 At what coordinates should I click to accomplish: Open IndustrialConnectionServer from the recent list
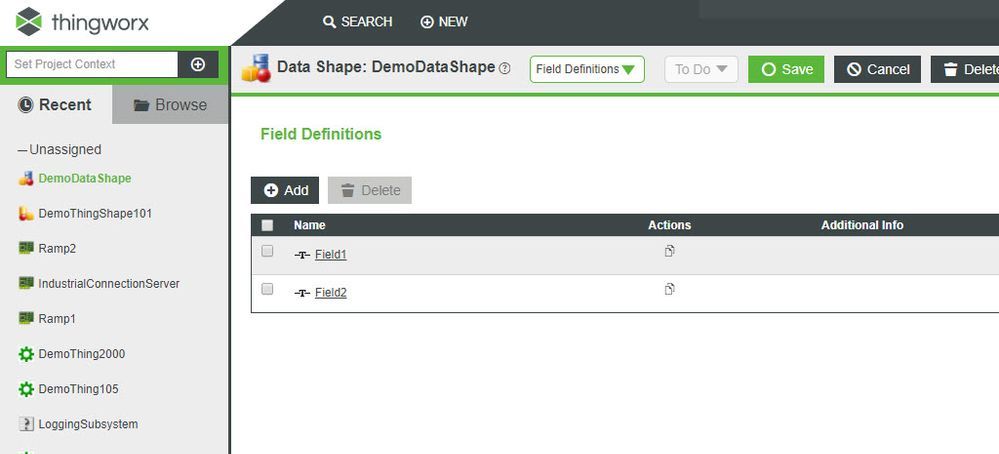click(x=109, y=283)
